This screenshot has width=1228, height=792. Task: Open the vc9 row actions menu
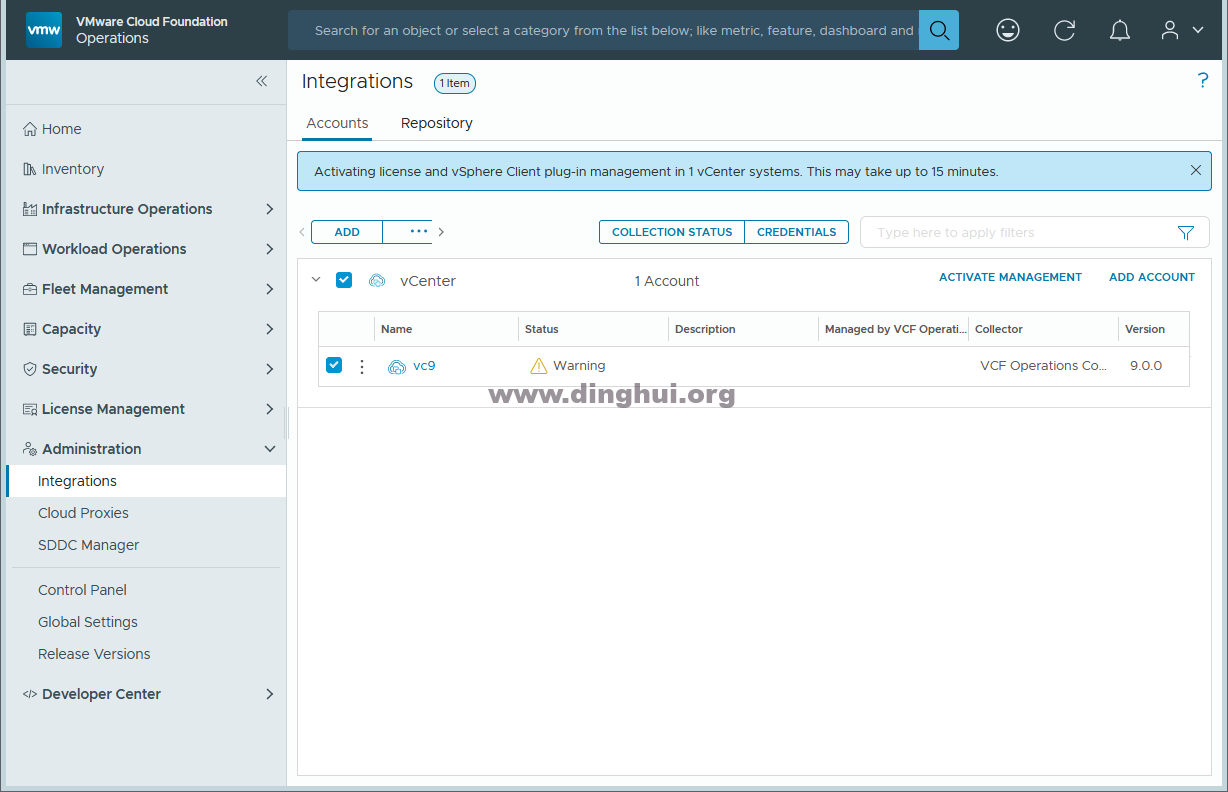coord(362,366)
